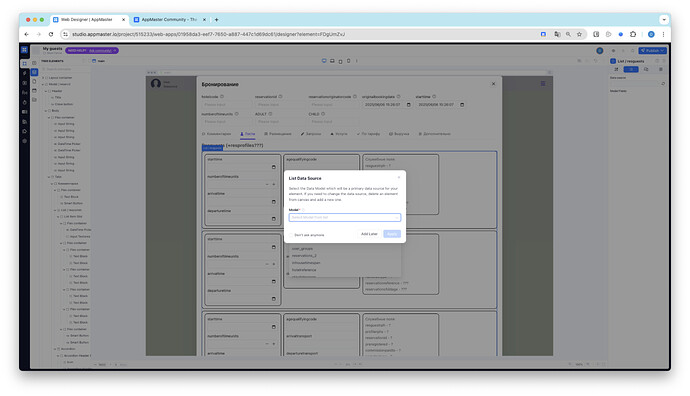Click the user avatar in canvas sidebar
Screen dimensions: 690x396
pyautogui.click(x=156, y=84)
